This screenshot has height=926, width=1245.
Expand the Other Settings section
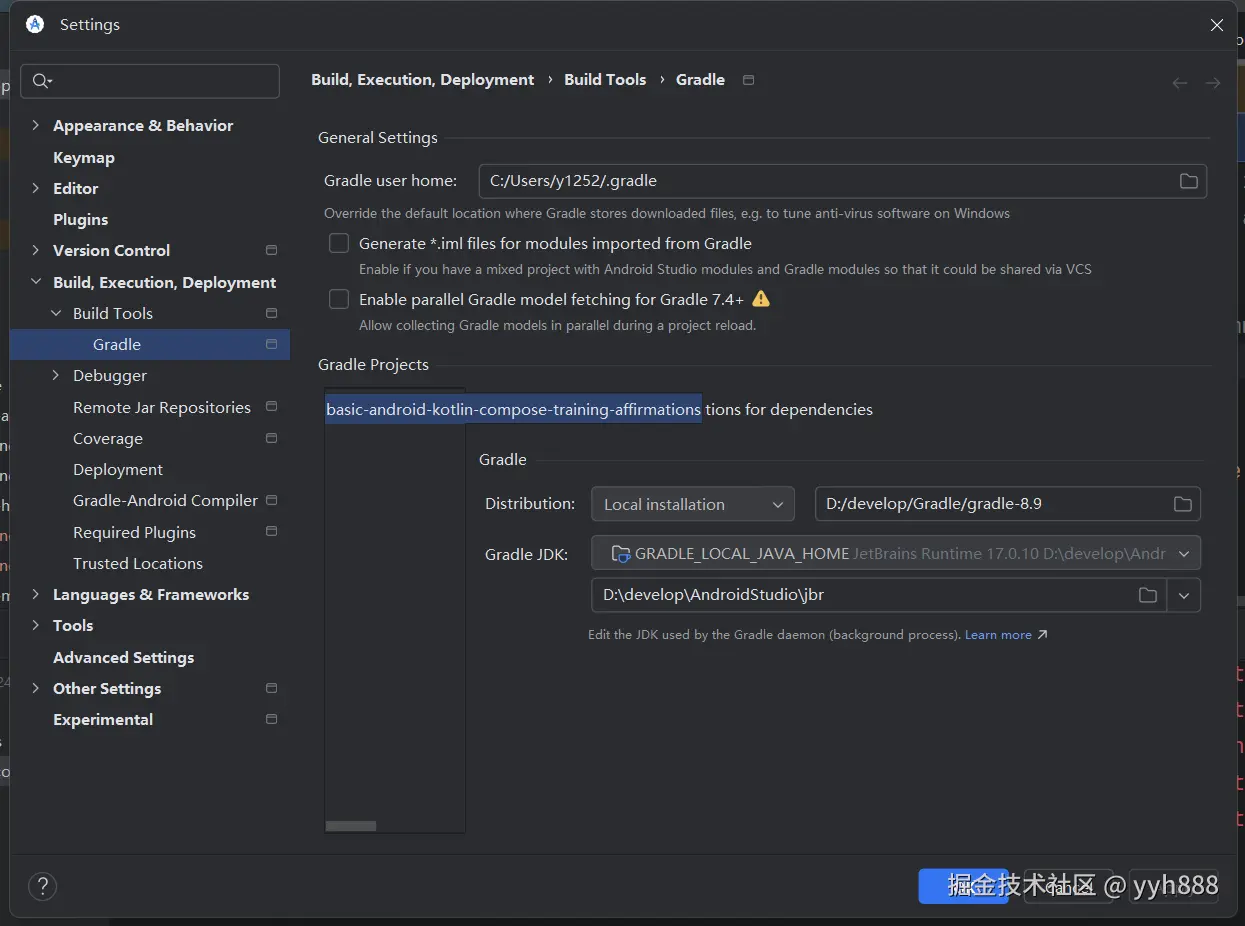tap(36, 688)
